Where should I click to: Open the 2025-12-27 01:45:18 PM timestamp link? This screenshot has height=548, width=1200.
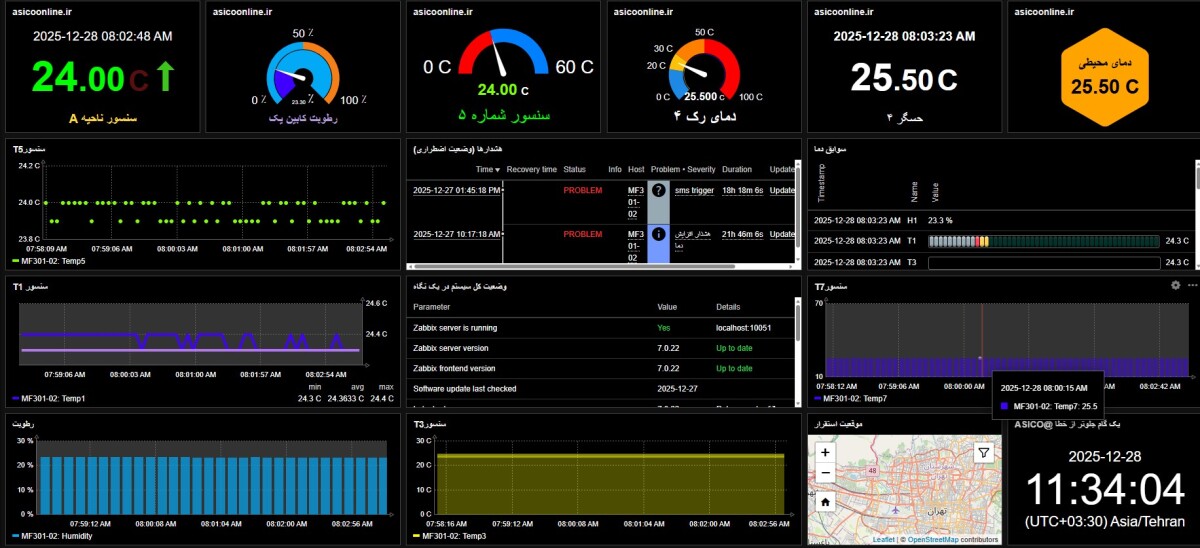pos(456,190)
